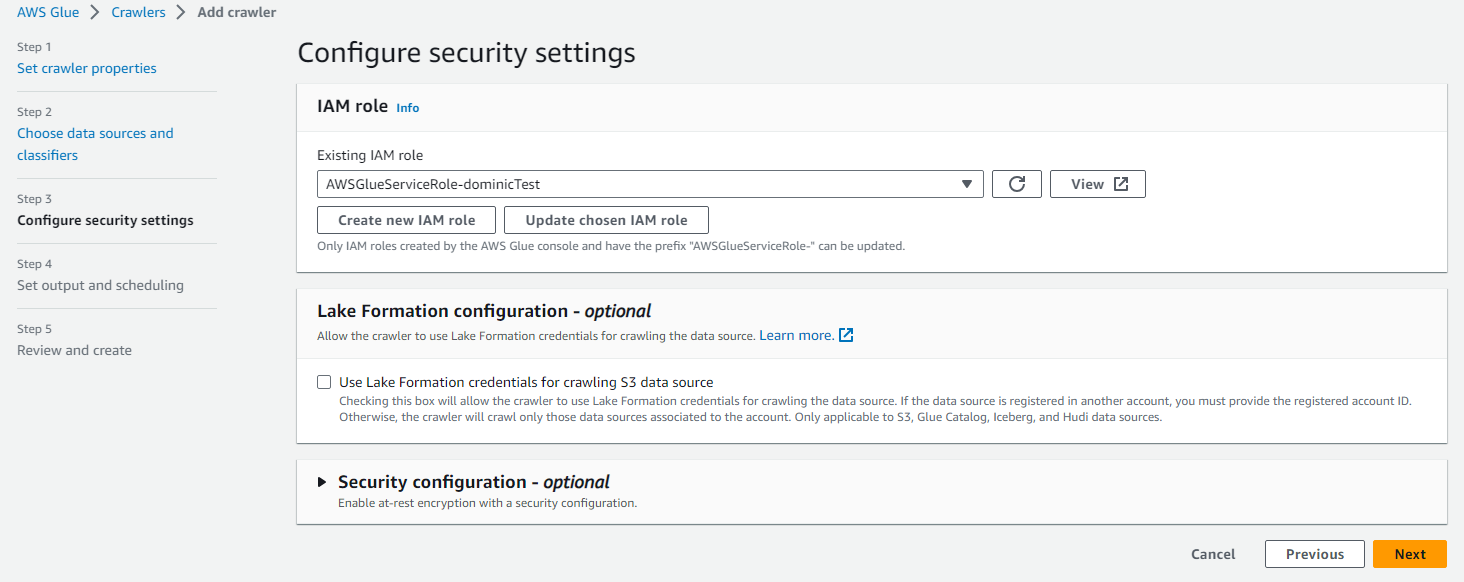Open the Existing IAM role dropdown
This screenshot has height=582, width=1464.
(x=650, y=184)
